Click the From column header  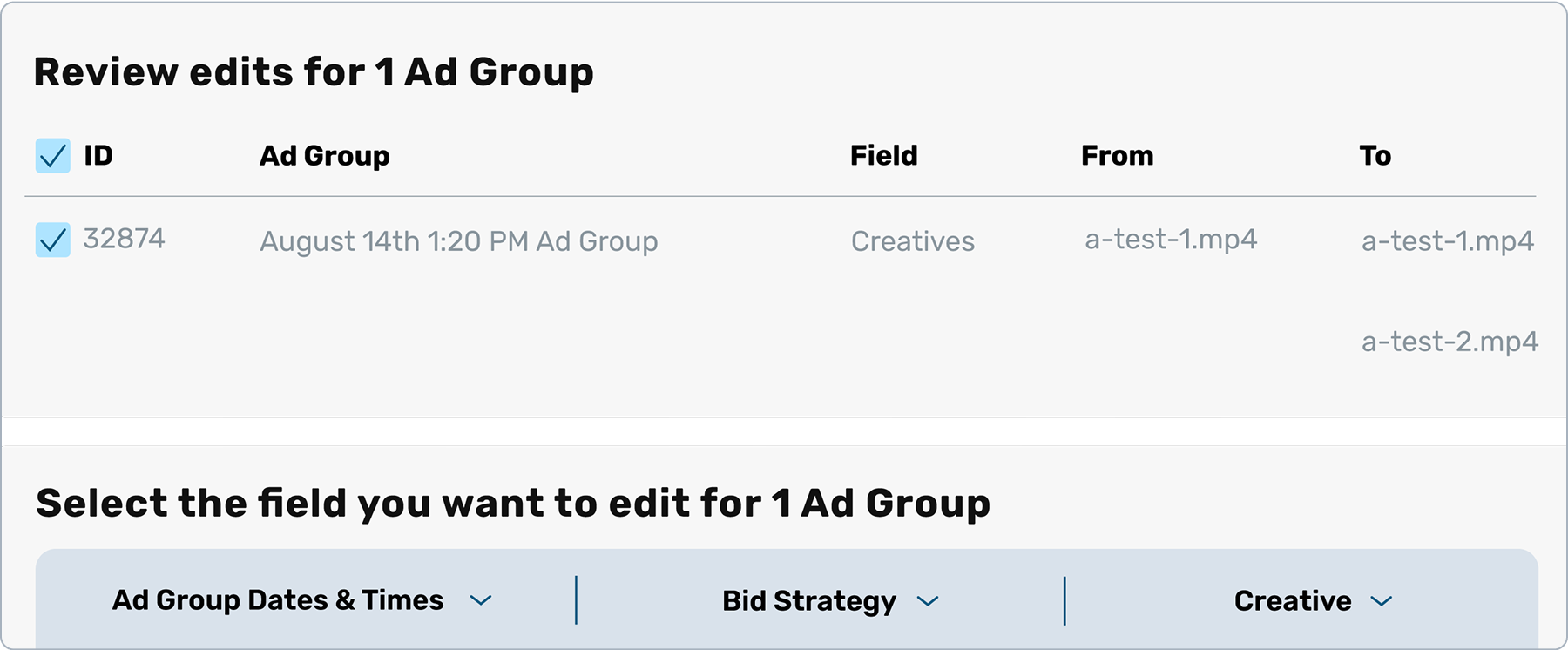[1117, 156]
